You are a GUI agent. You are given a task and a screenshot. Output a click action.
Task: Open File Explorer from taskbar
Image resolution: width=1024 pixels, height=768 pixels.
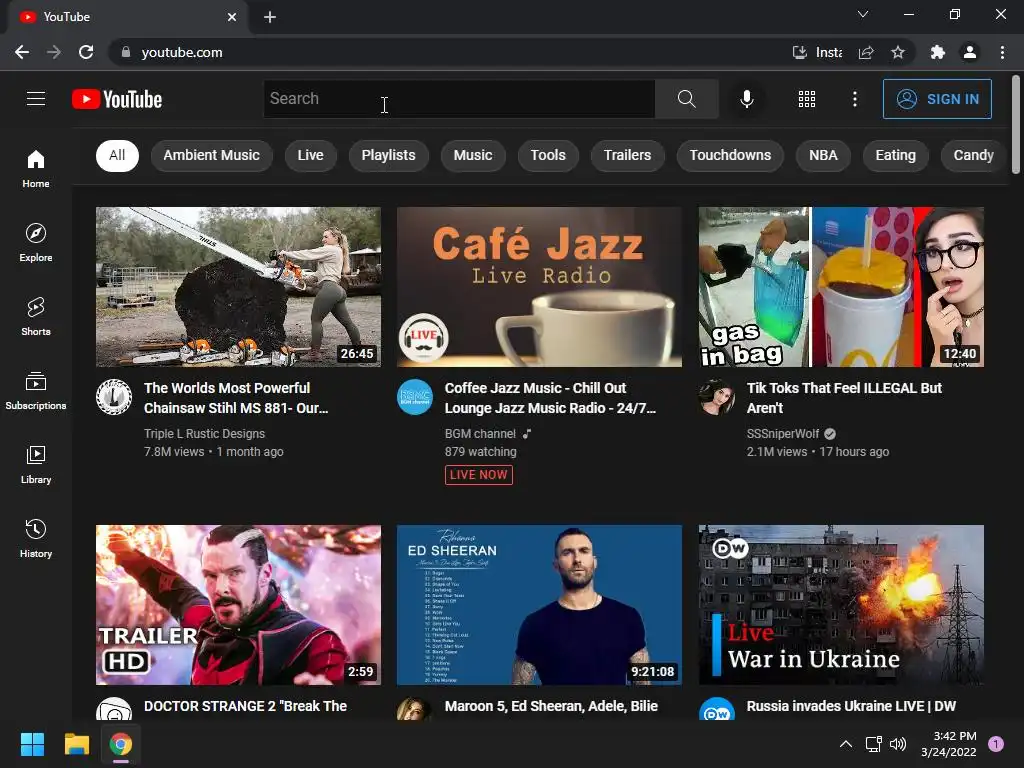pos(76,744)
